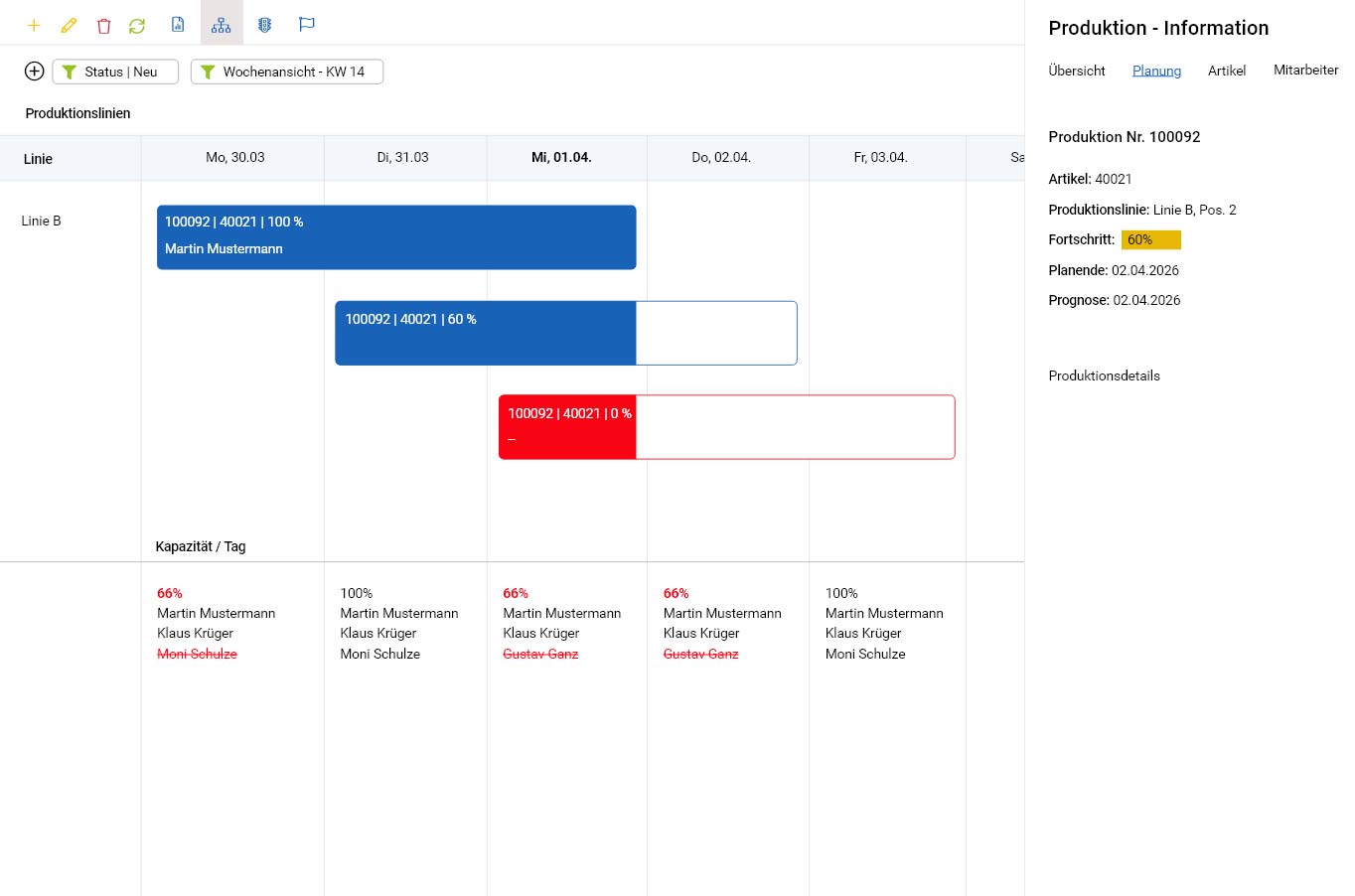Click the Produktion Nr. 100092 heading
This screenshot has height=896, width=1355.
click(1125, 137)
